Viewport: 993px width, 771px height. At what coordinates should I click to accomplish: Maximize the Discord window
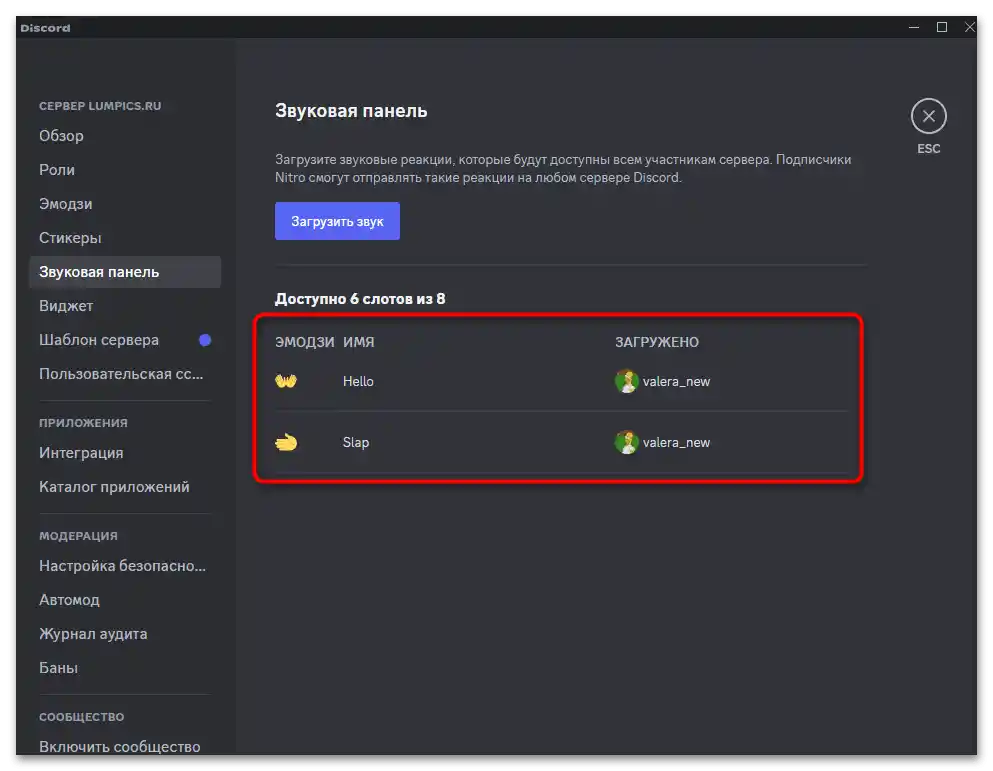pos(941,28)
